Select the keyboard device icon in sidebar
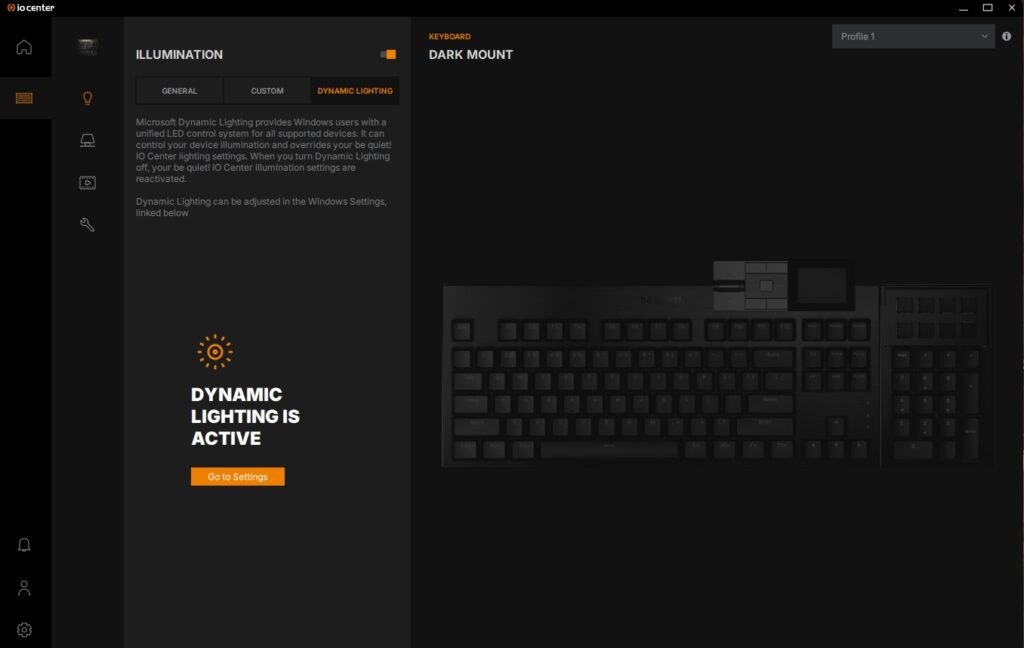This screenshot has width=1024, height=648. coord(24,98)
